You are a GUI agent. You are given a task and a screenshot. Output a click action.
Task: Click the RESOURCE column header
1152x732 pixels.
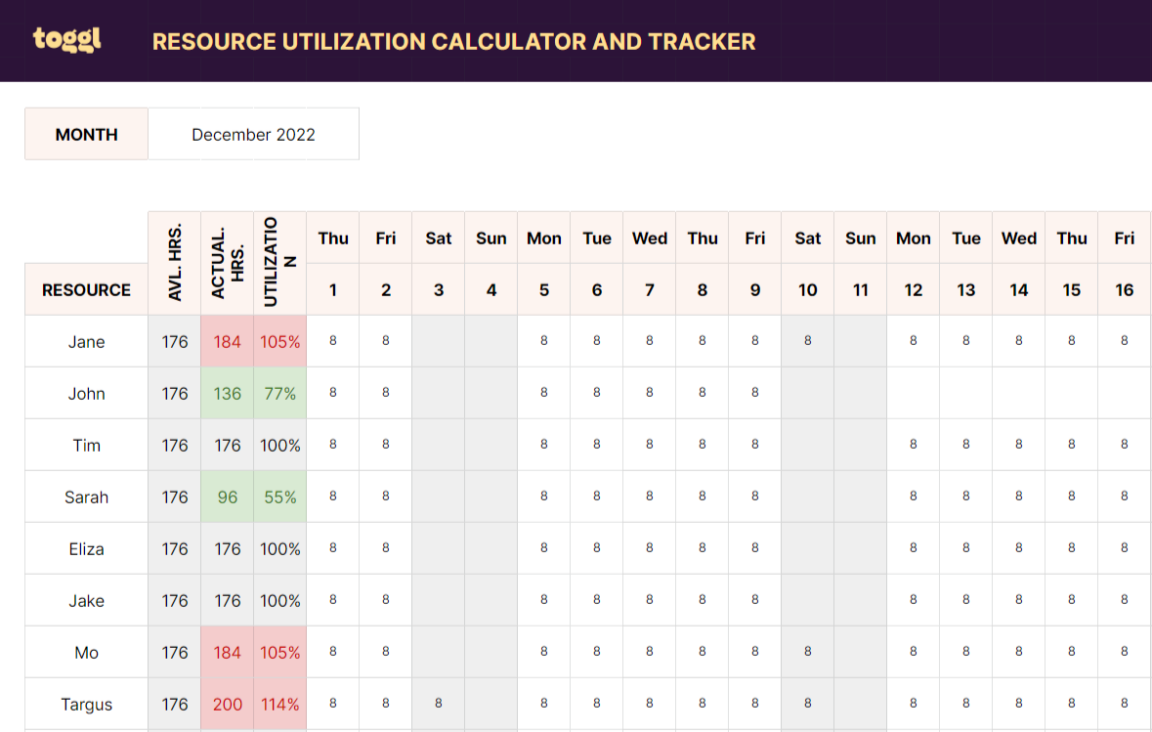pyautogui.click(x=86, y=289)
